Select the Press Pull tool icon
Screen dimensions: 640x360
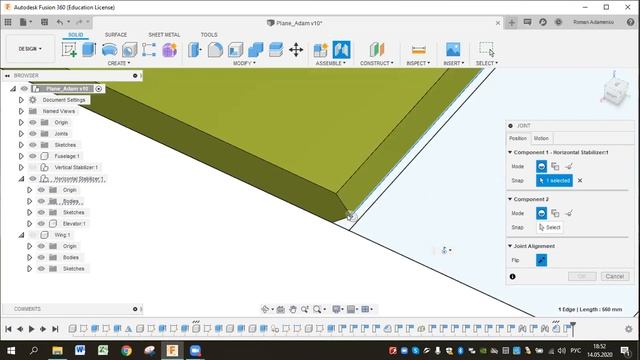tap(195, 50)
